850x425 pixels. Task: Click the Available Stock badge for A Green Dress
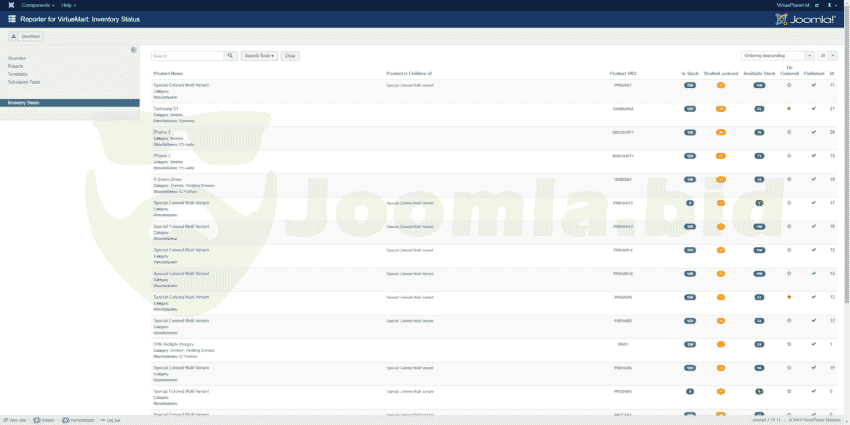click(760, 180)
